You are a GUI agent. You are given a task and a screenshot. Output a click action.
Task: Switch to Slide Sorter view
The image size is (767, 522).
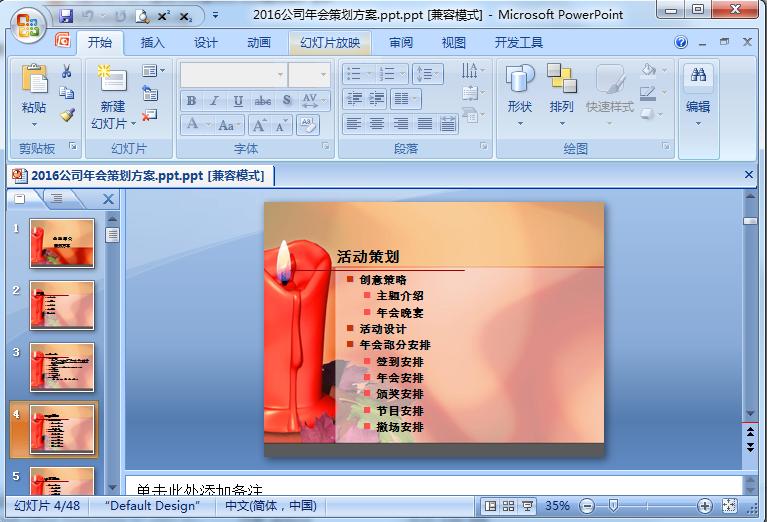(x=509, y=506)
